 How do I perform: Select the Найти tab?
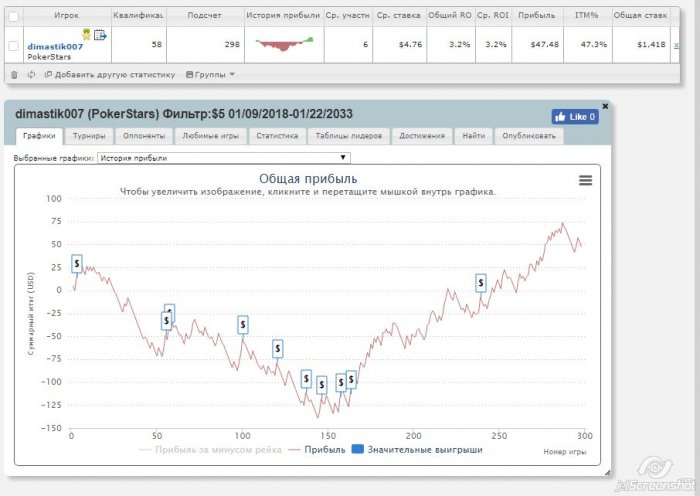click(x=474, y=136)
